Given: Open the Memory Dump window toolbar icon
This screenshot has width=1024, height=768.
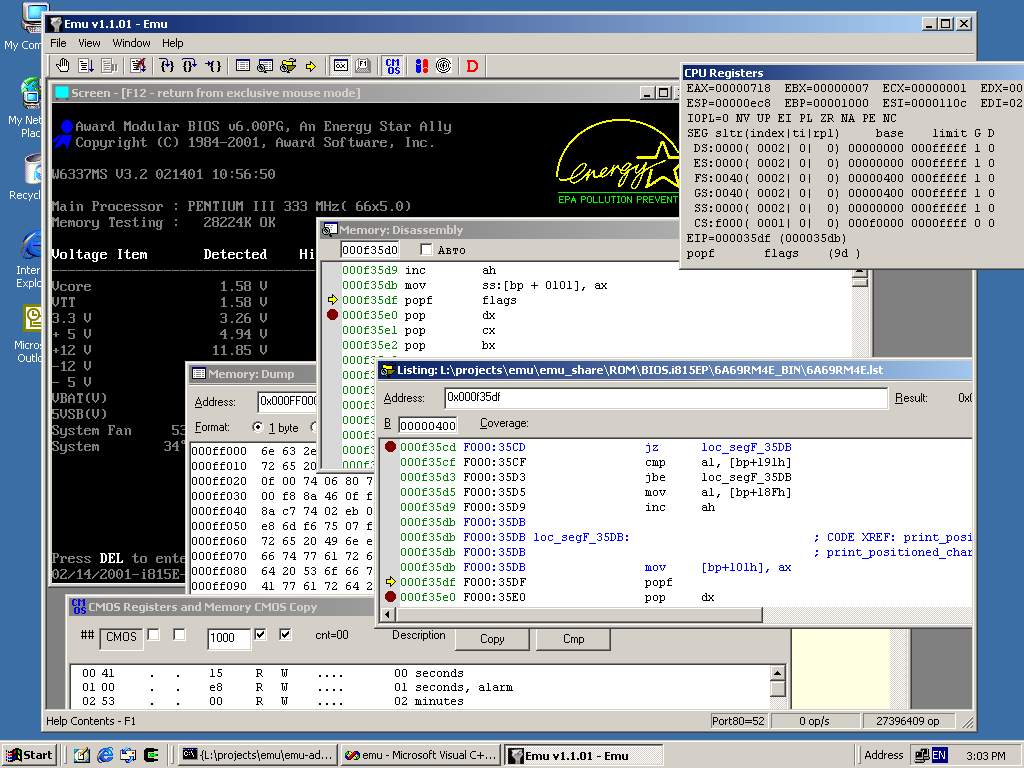Looking at the screenshot, I should pyautogui.click(x=243, y=65).
